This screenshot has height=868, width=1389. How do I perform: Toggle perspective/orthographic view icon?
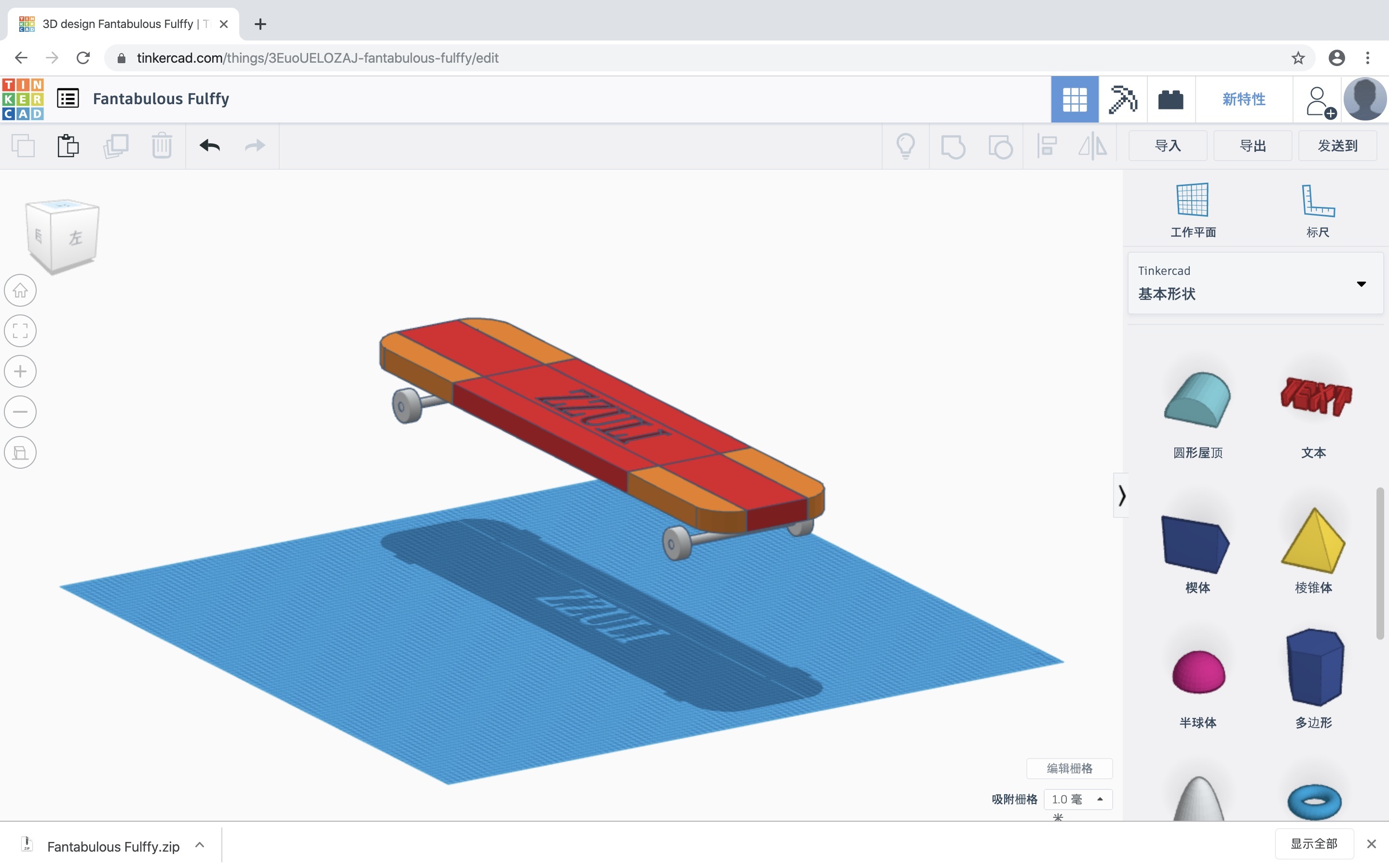point(20,452)
